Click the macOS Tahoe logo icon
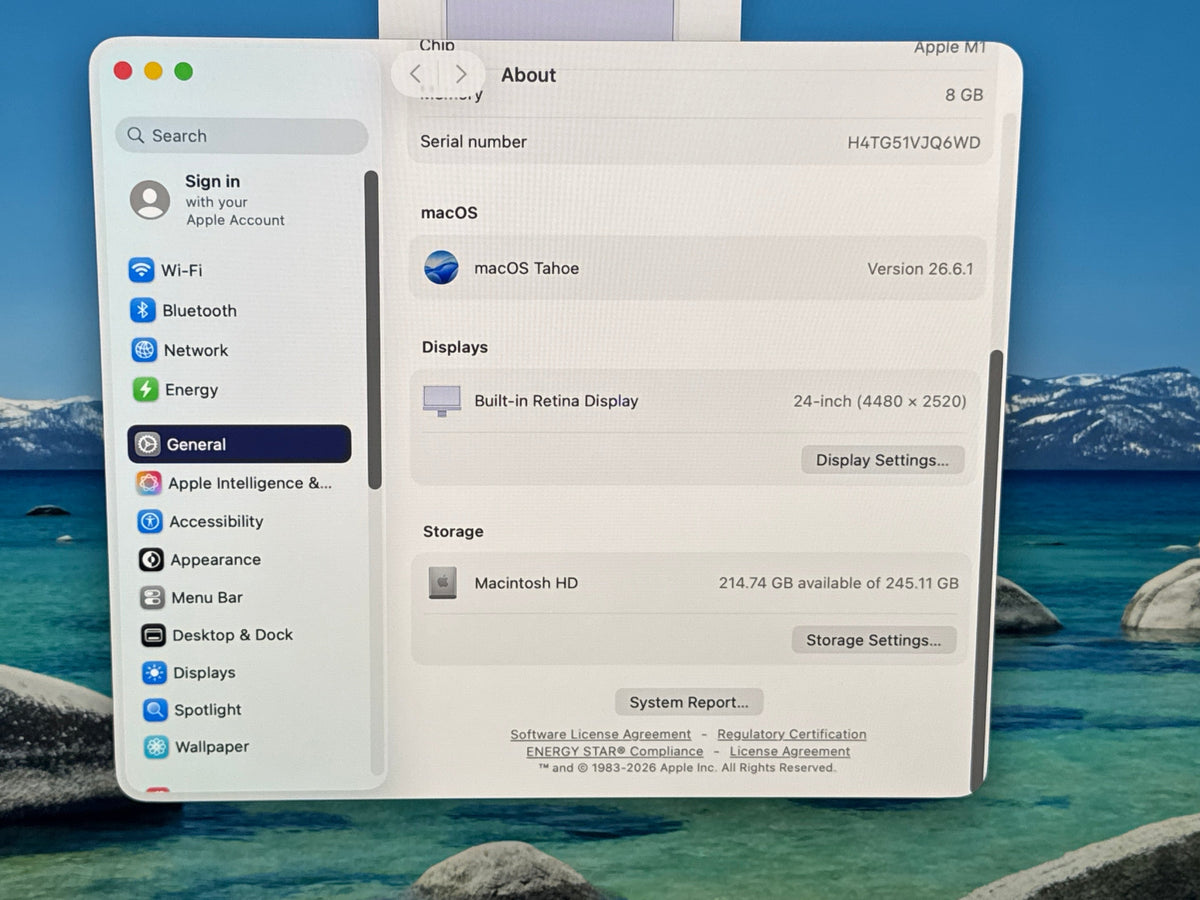Viewport: 1200px width, 900px height. pos(441,268)
